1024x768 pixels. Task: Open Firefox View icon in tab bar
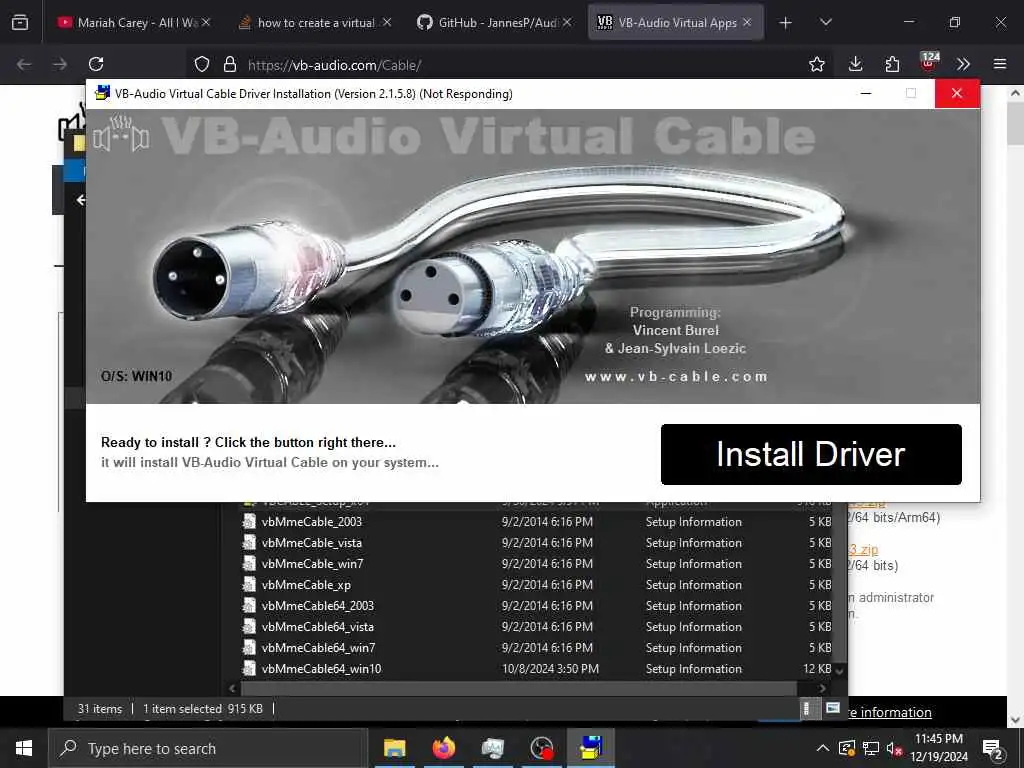click(x=20, y=22)
